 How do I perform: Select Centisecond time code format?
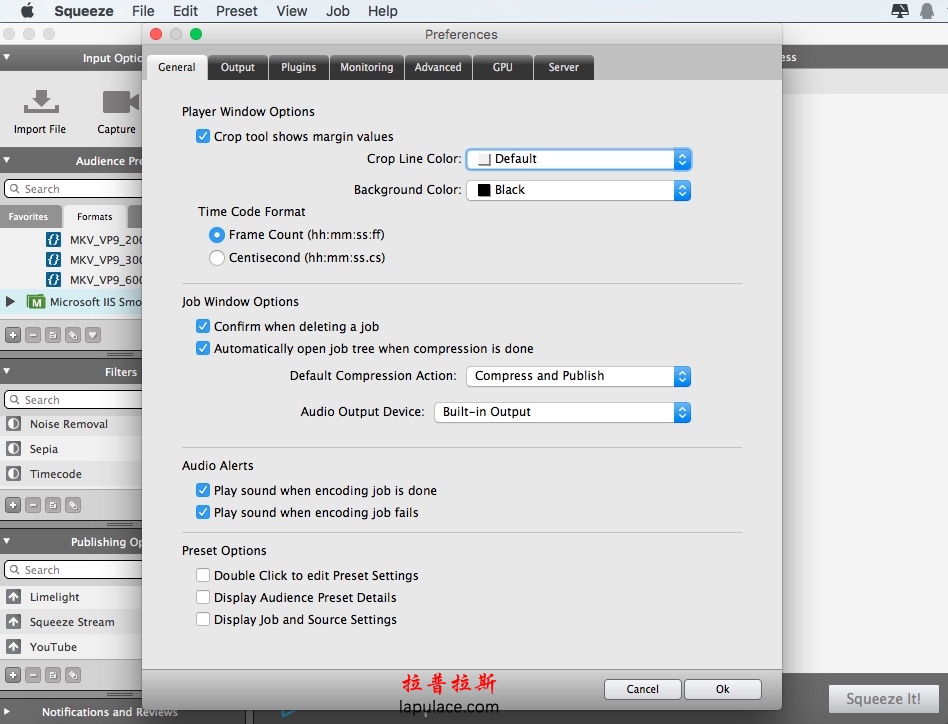click(x=216, y=257)
